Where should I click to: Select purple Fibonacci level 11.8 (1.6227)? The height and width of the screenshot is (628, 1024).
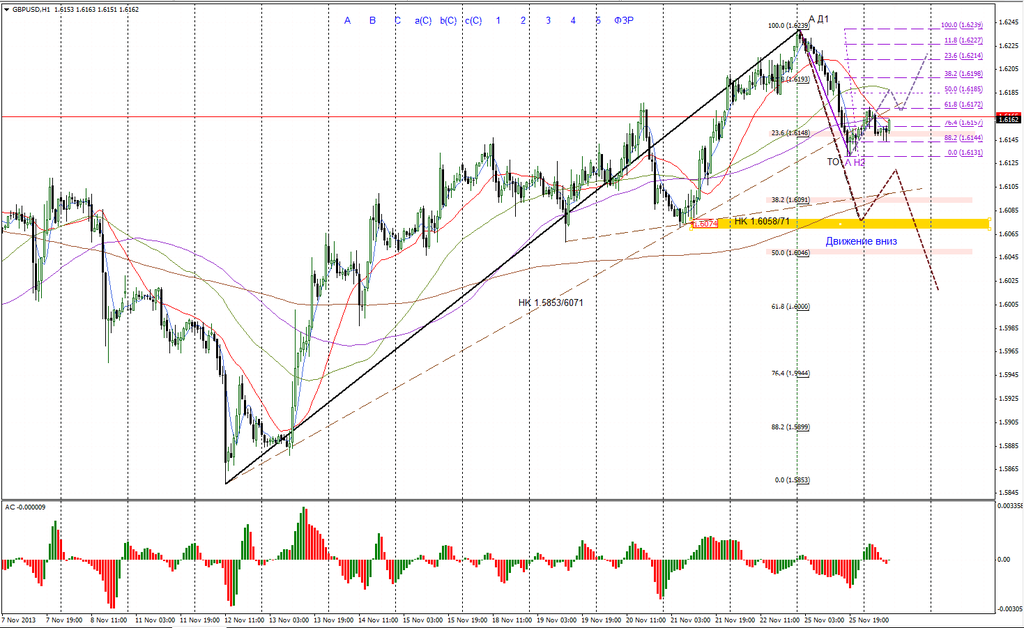963,40
